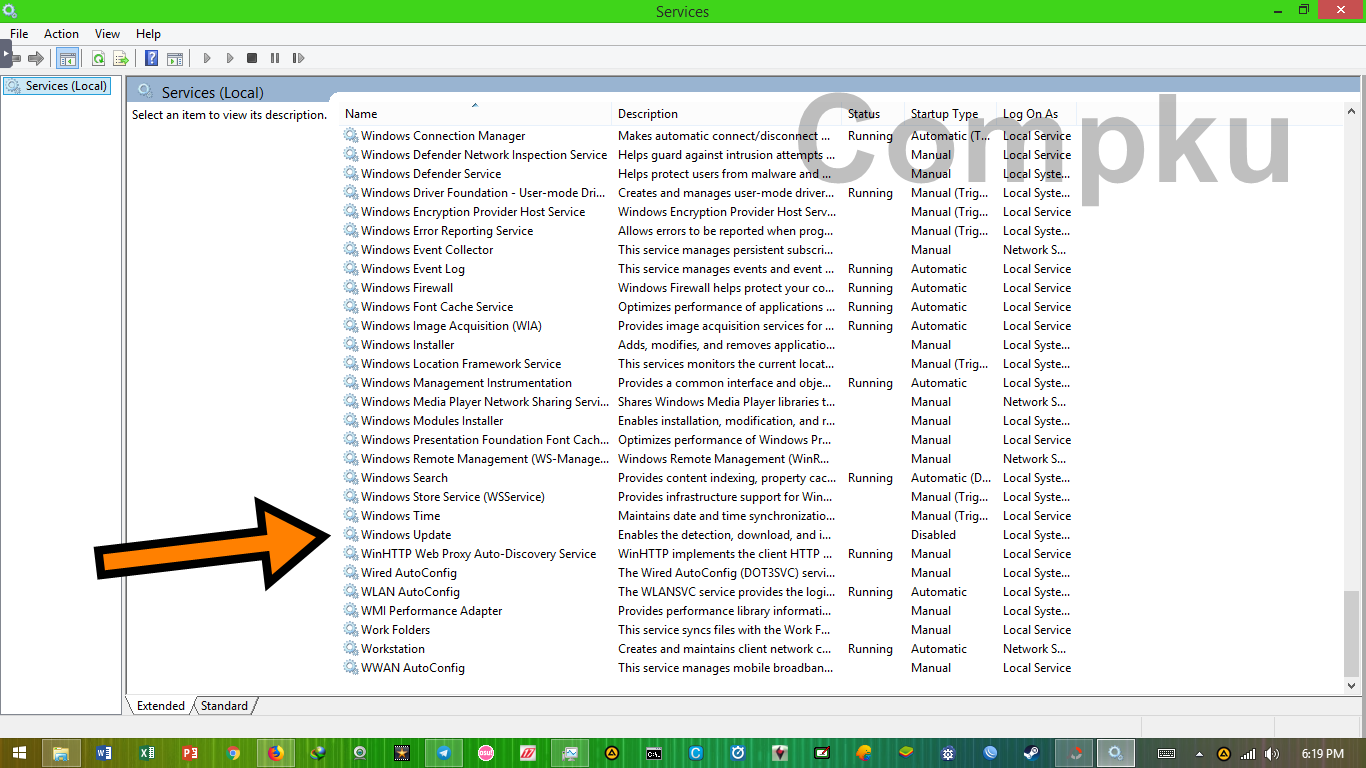Sort by the Status column header
Image resolution: width=1366 pixels, height=768 pixels.
[872, 114]
